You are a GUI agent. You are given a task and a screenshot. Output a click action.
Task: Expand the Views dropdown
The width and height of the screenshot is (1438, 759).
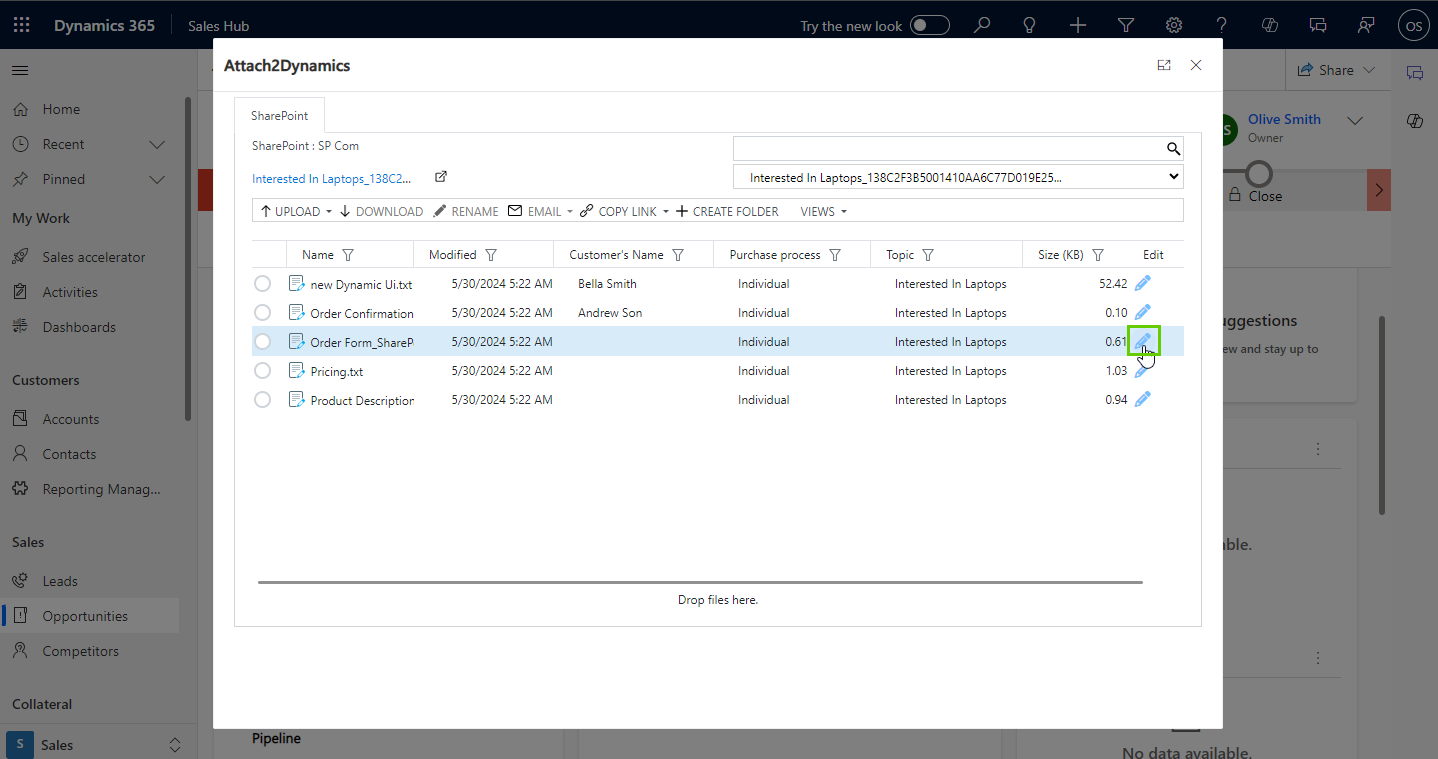(x=824, y=212)
